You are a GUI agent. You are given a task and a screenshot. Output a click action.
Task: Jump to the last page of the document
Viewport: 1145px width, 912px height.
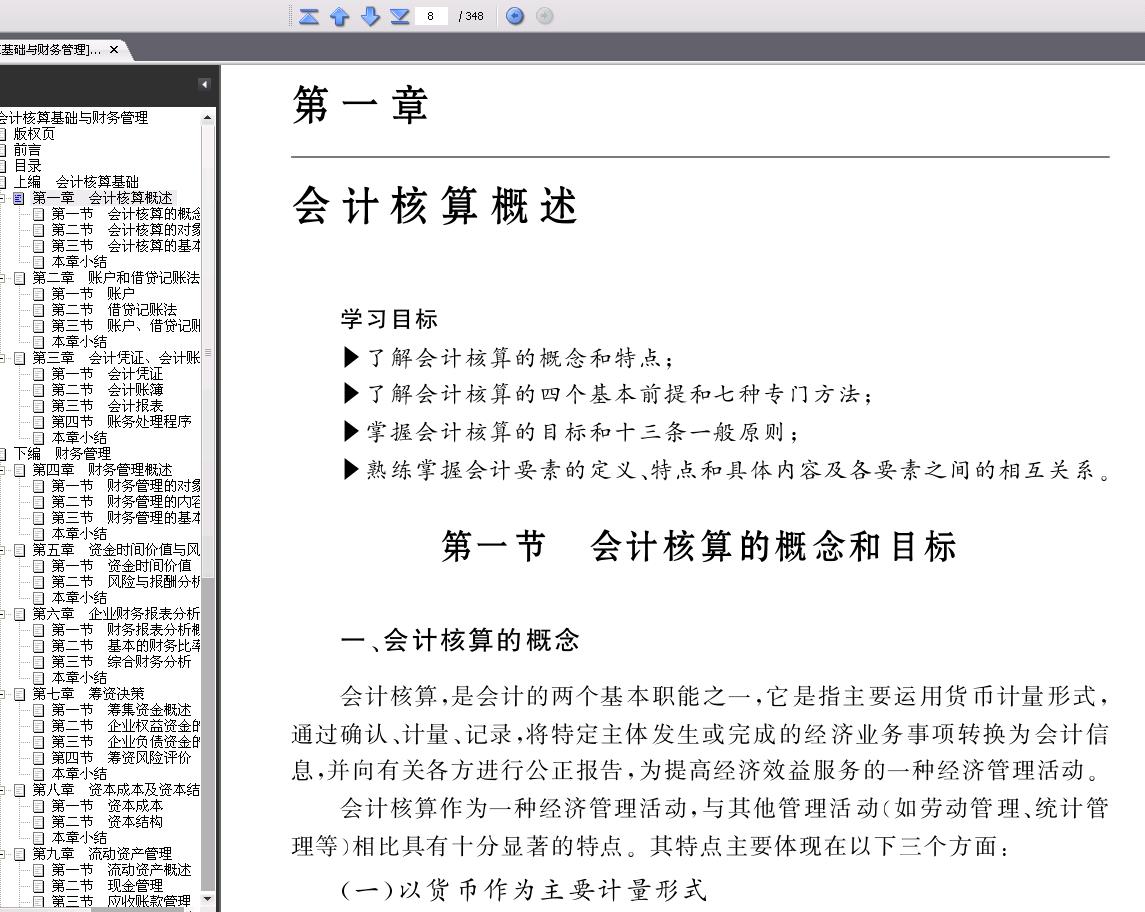coord(399,16)
